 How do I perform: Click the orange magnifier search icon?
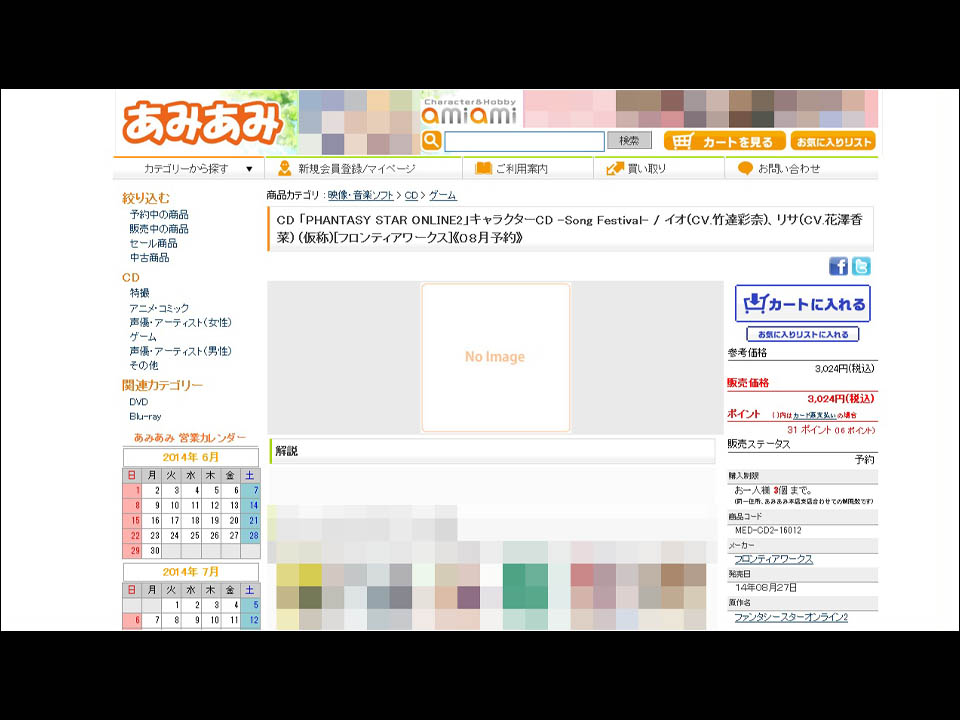(431, 141)
